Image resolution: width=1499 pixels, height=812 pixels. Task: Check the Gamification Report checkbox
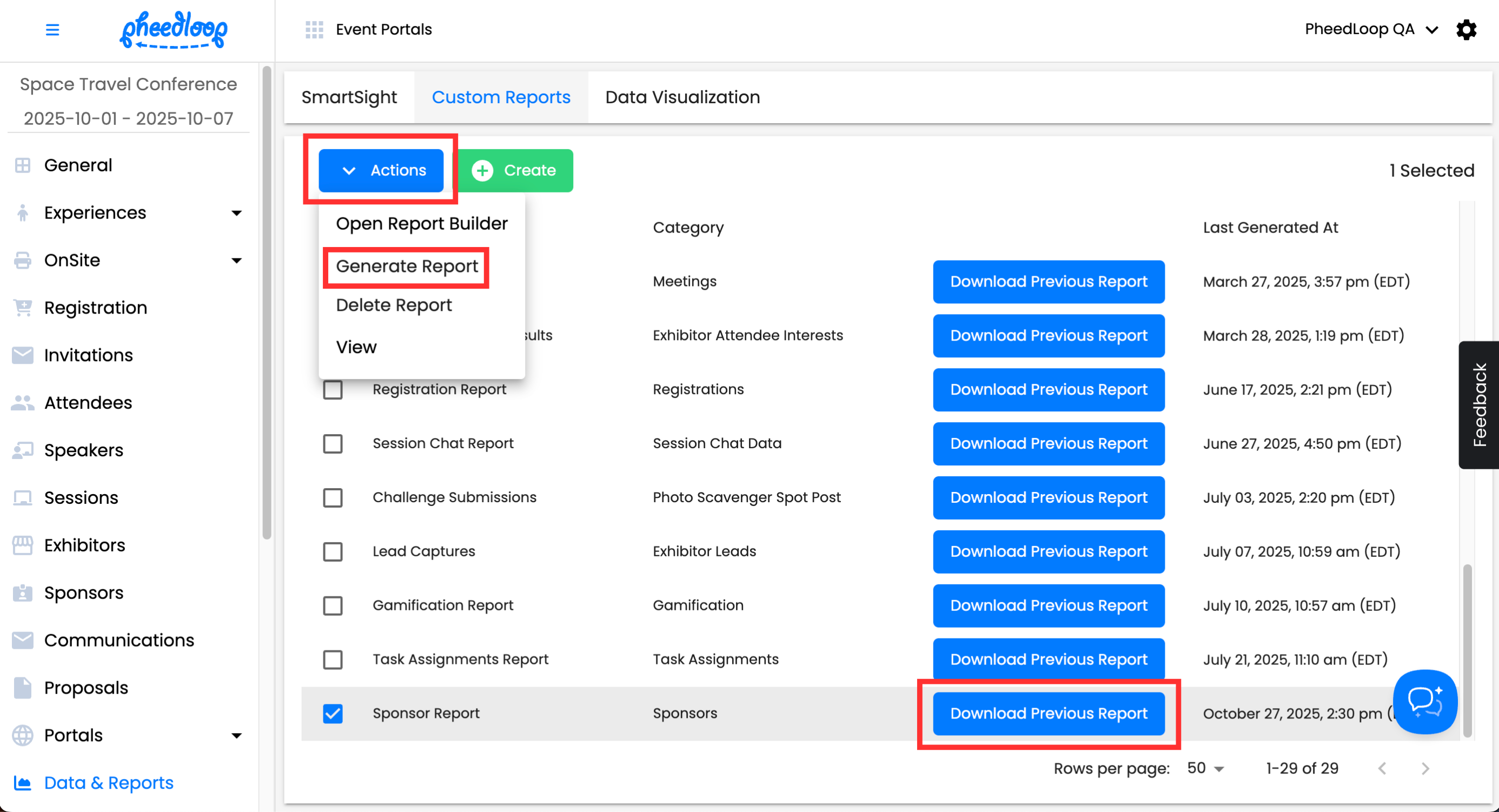(333, 605)
